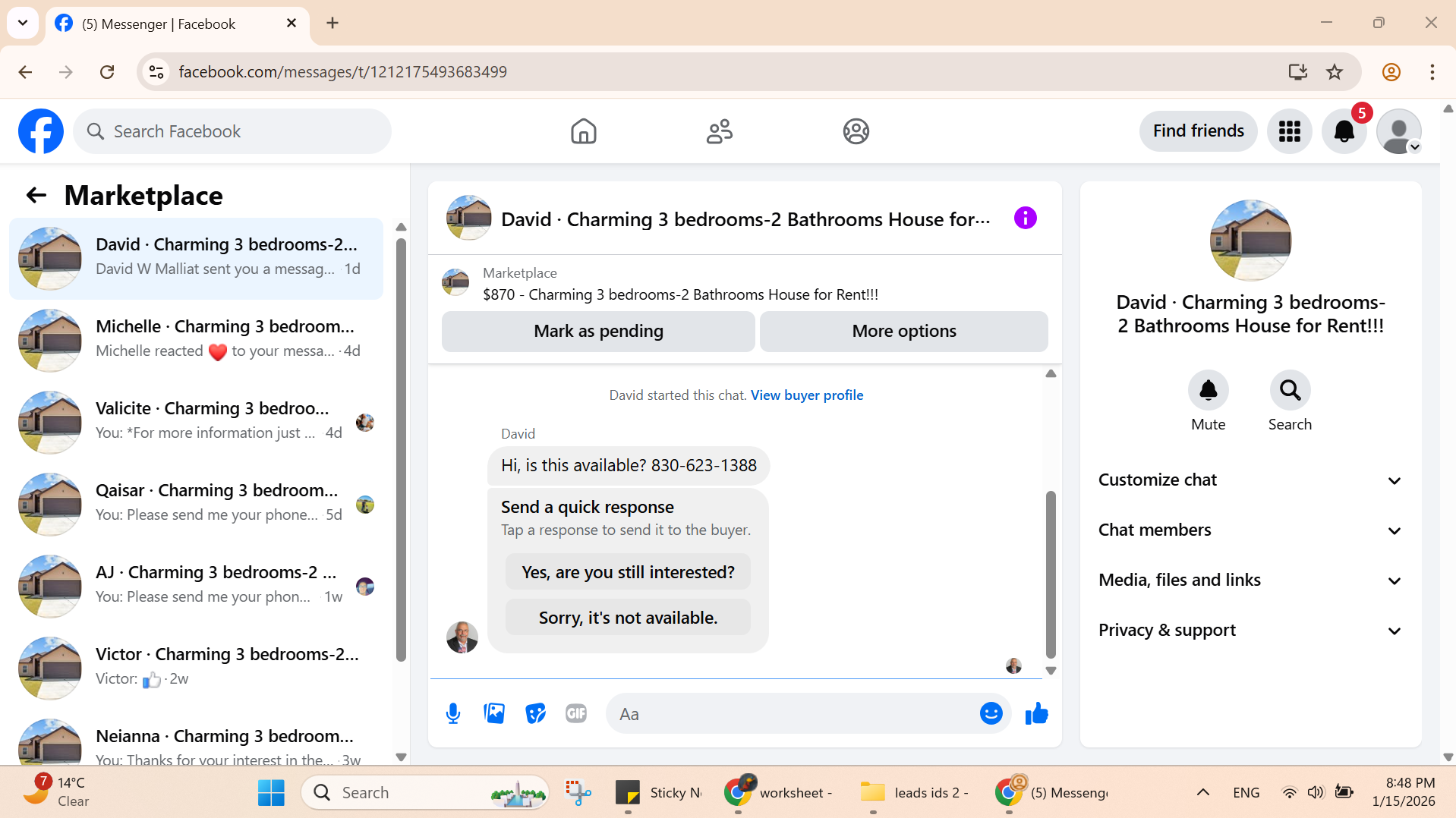Click the address bar URL
The image size is (1456, 818).
tap(342, 72)
